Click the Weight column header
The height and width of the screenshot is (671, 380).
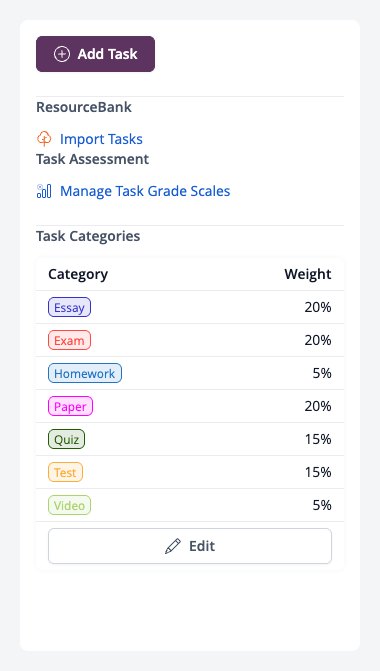click(x=308, y=274)
